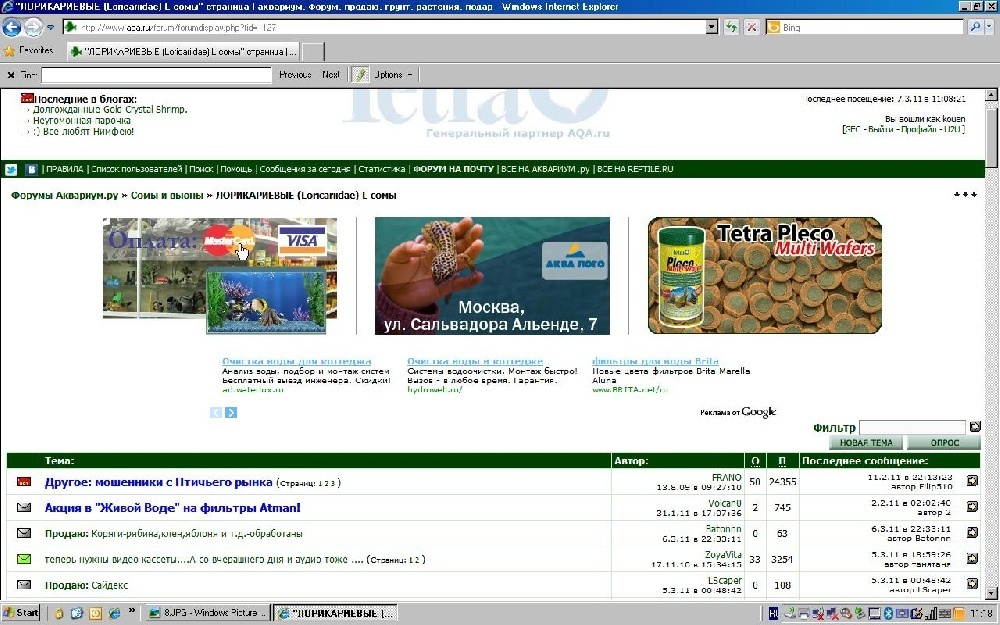
Task: Click Previous in the Find bar
Action: point(295,75)
